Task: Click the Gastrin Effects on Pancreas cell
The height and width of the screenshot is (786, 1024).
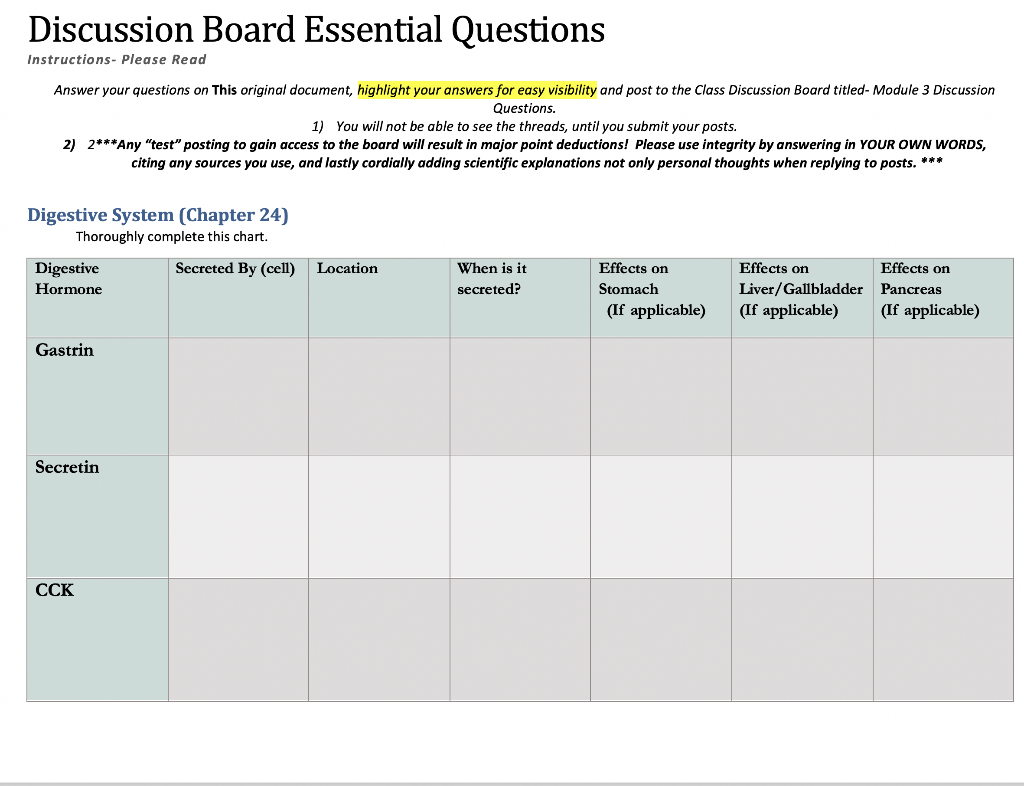Action: [944, 396]
